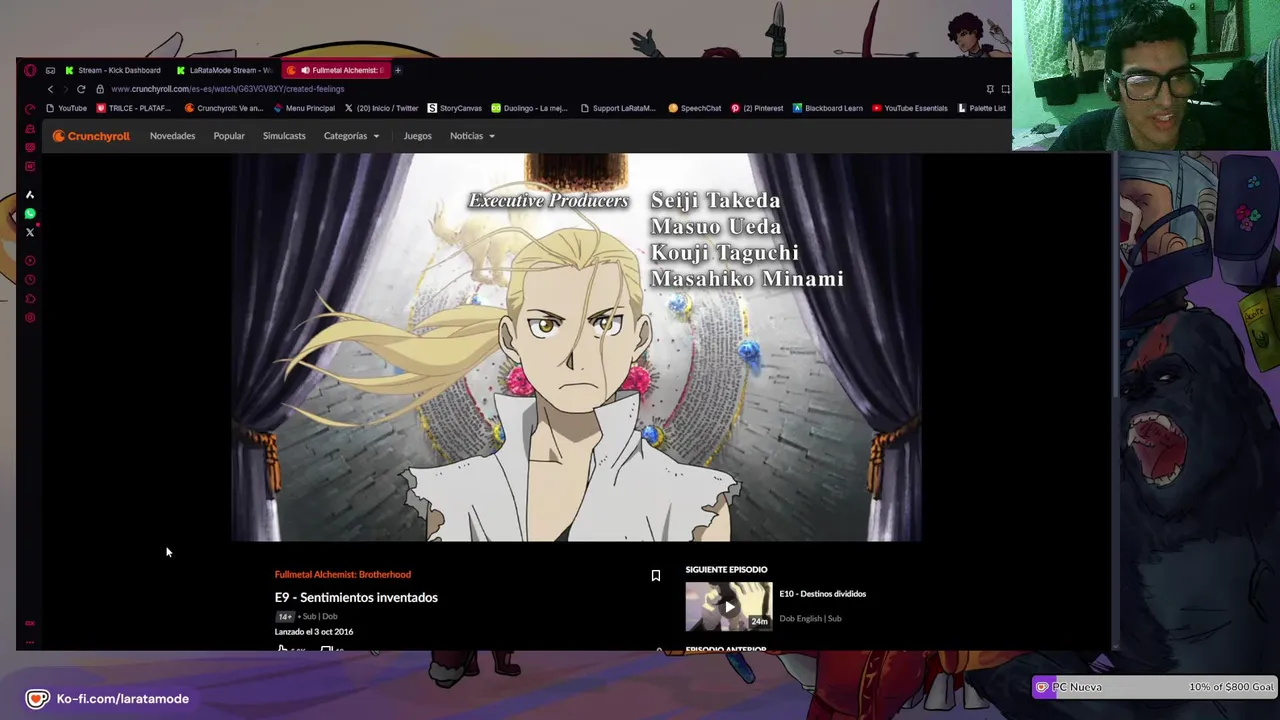The width and height of the screenshot is (1280, 720).
Task: Open the StoryCanvas bookmark
Action: [454, 108]
